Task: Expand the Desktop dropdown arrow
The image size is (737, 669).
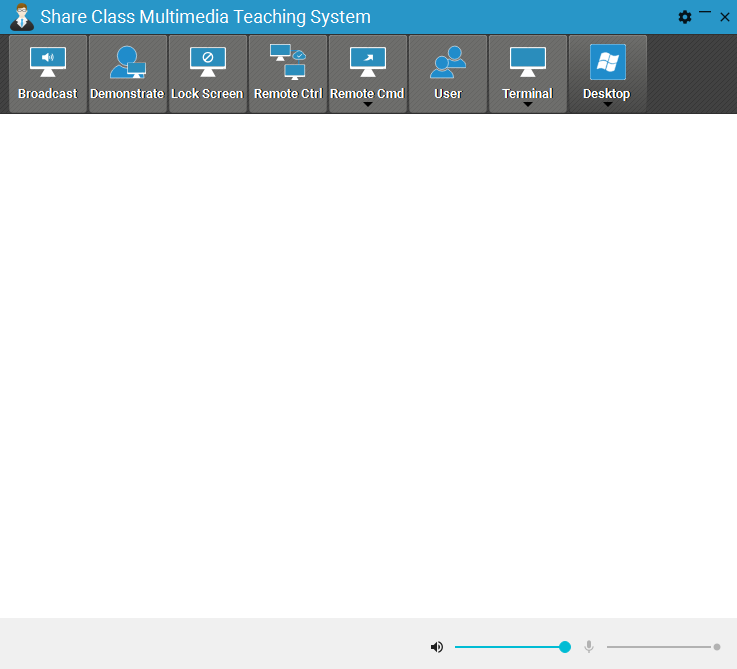Action: tap(607, 105)
